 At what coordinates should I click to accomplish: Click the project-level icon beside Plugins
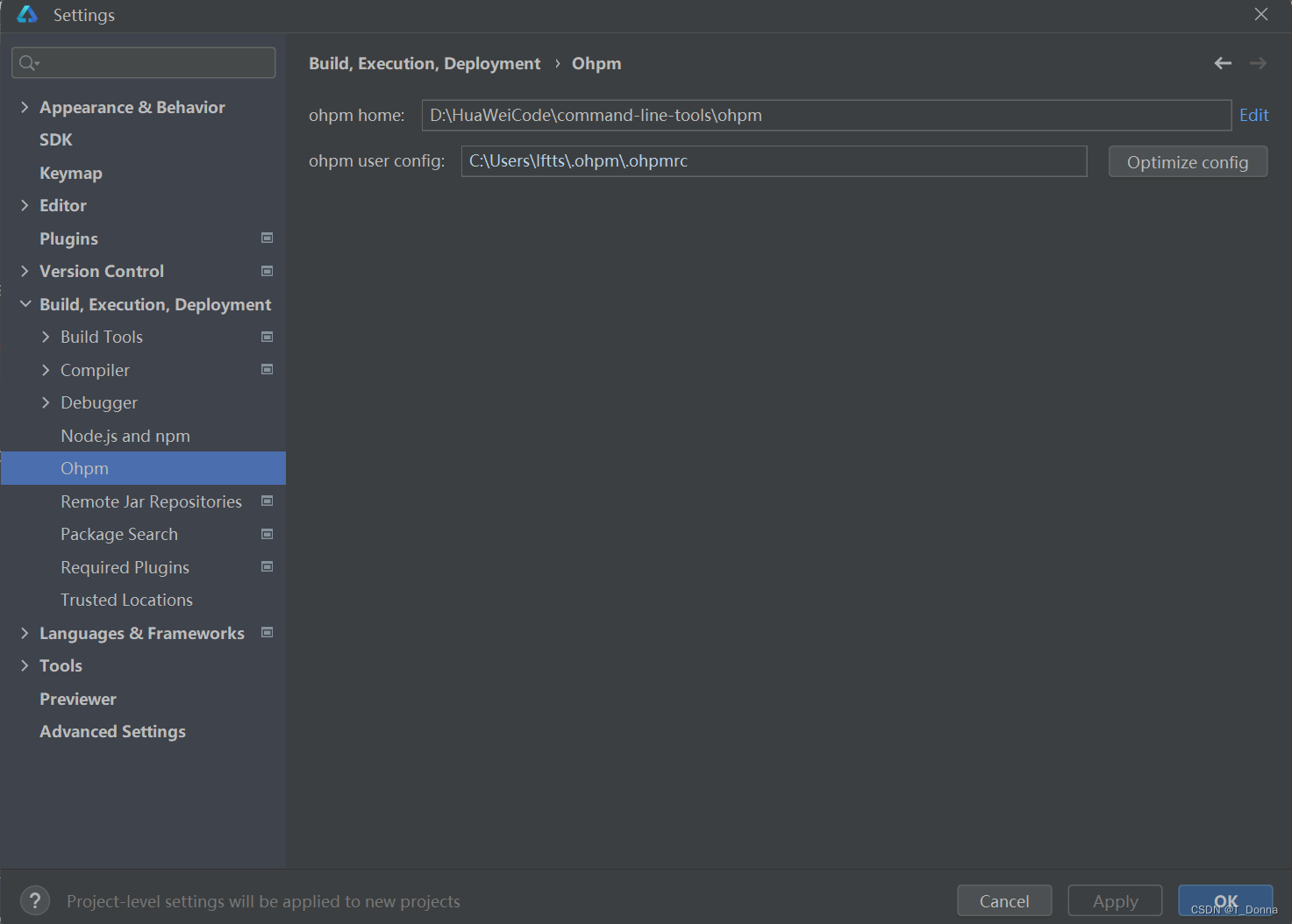(268, 238)
